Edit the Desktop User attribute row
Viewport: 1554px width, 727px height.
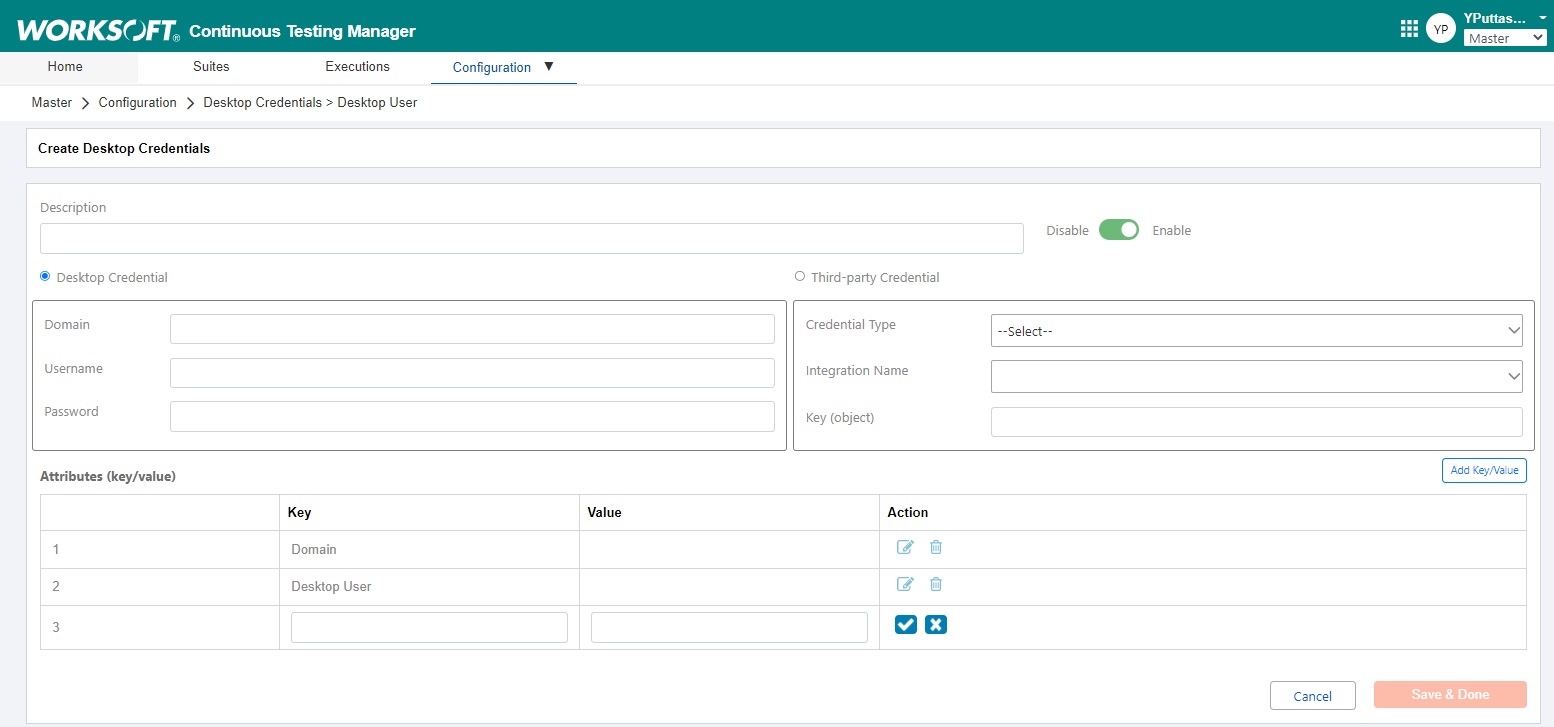pyautogui.click(x=905, y=584)
